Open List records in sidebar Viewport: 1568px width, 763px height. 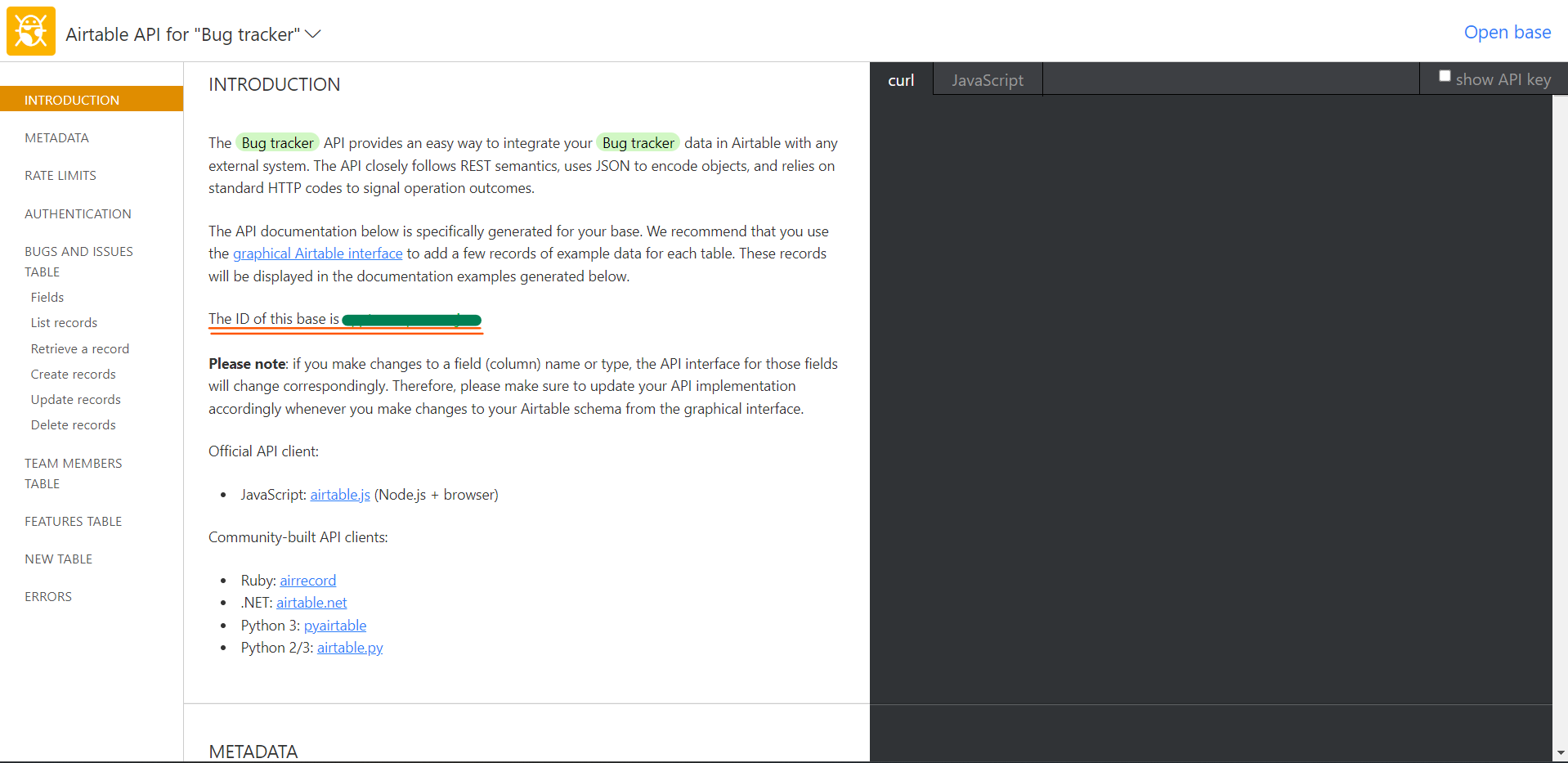coord(64,322)
